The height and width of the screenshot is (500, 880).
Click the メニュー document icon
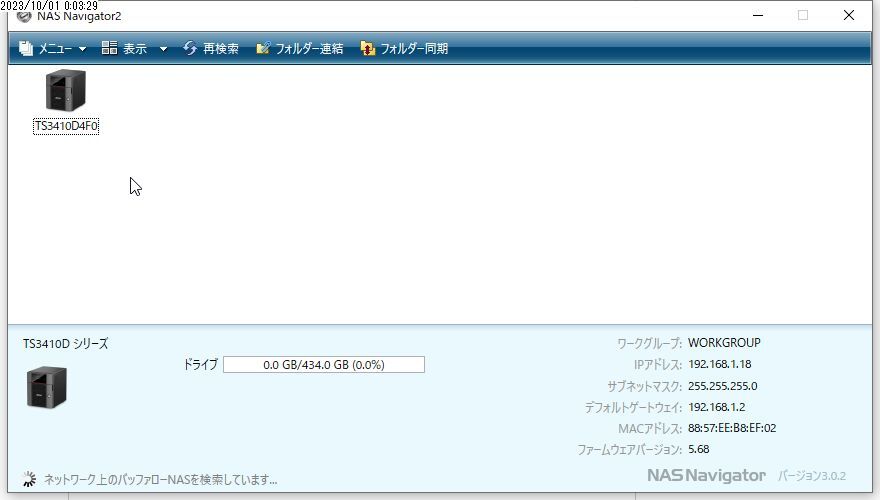(x=26, y=49)
